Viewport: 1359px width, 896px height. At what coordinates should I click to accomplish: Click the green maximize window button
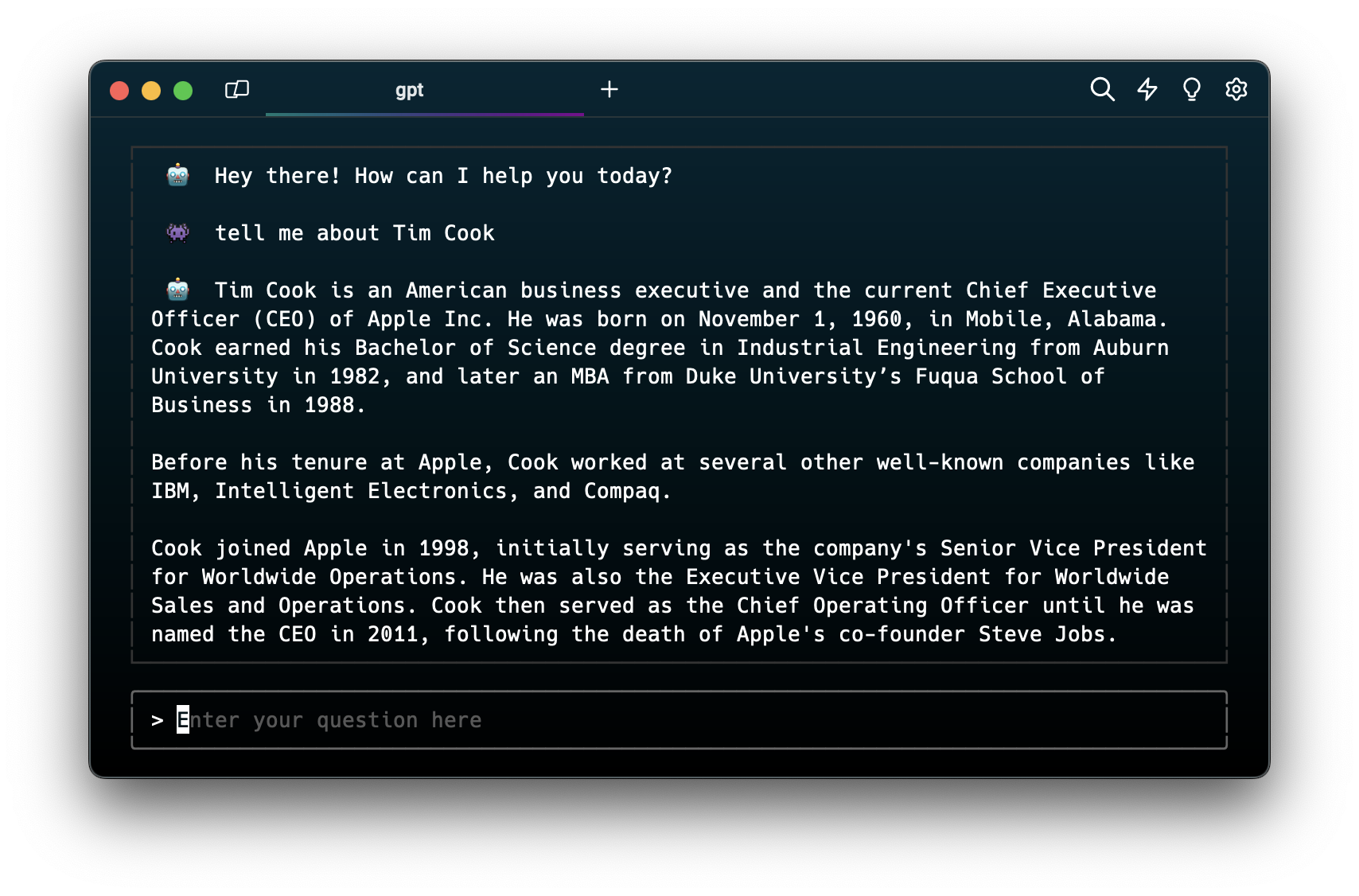[183, 91]
